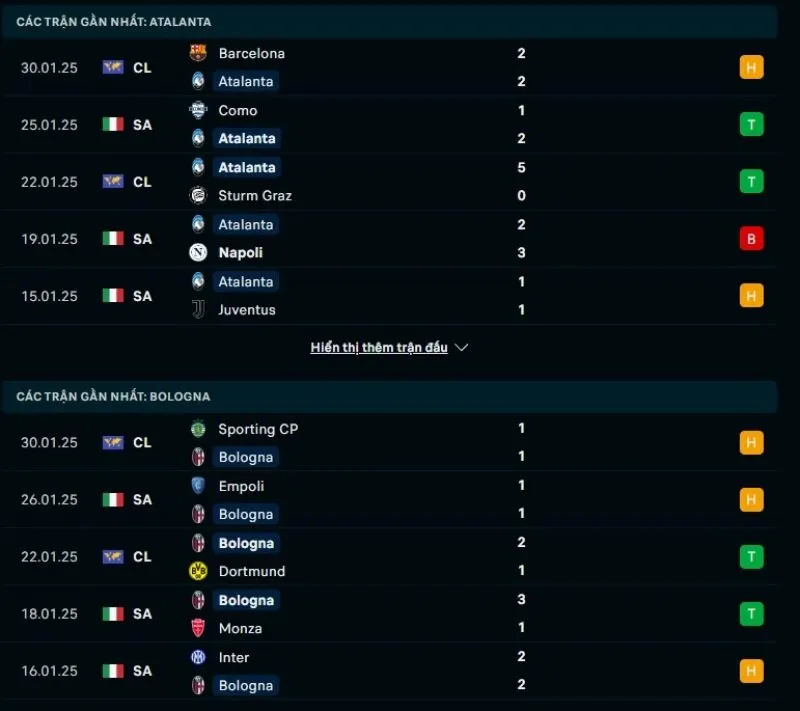Click the Monza club logo
This screenshot has width=800, height=711.
point(199,628)
